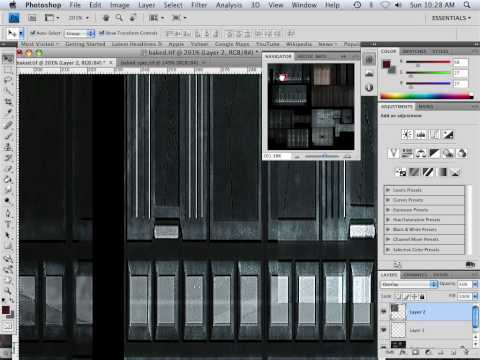The image size is (480, 360).
Task: Add a Threshold adjustment
Action: coord(428,172)
